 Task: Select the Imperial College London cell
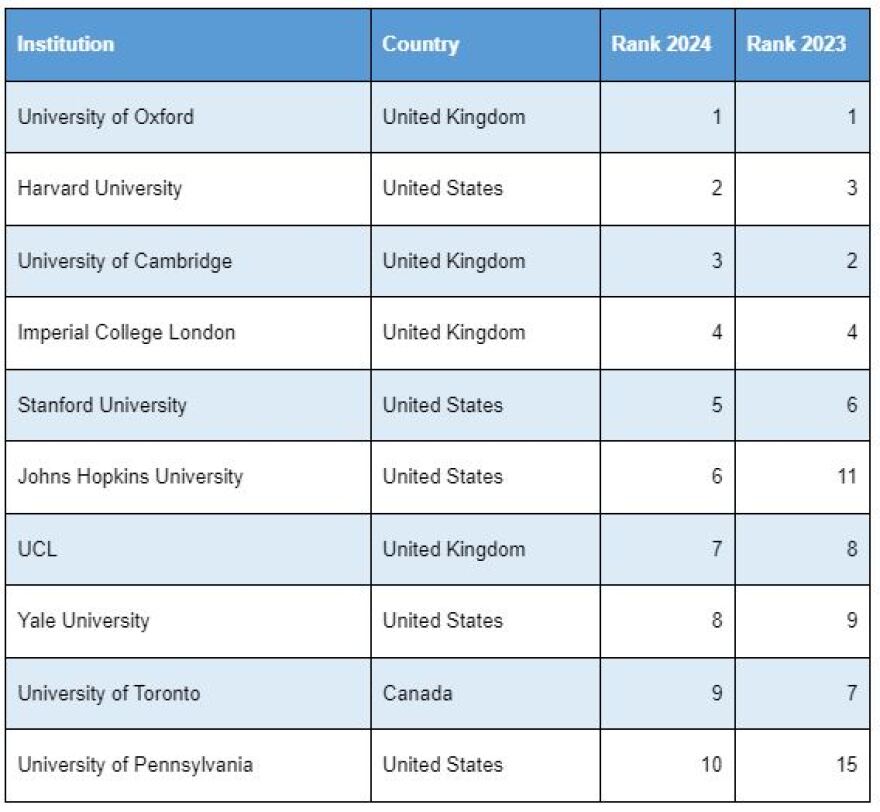[127, 333]
